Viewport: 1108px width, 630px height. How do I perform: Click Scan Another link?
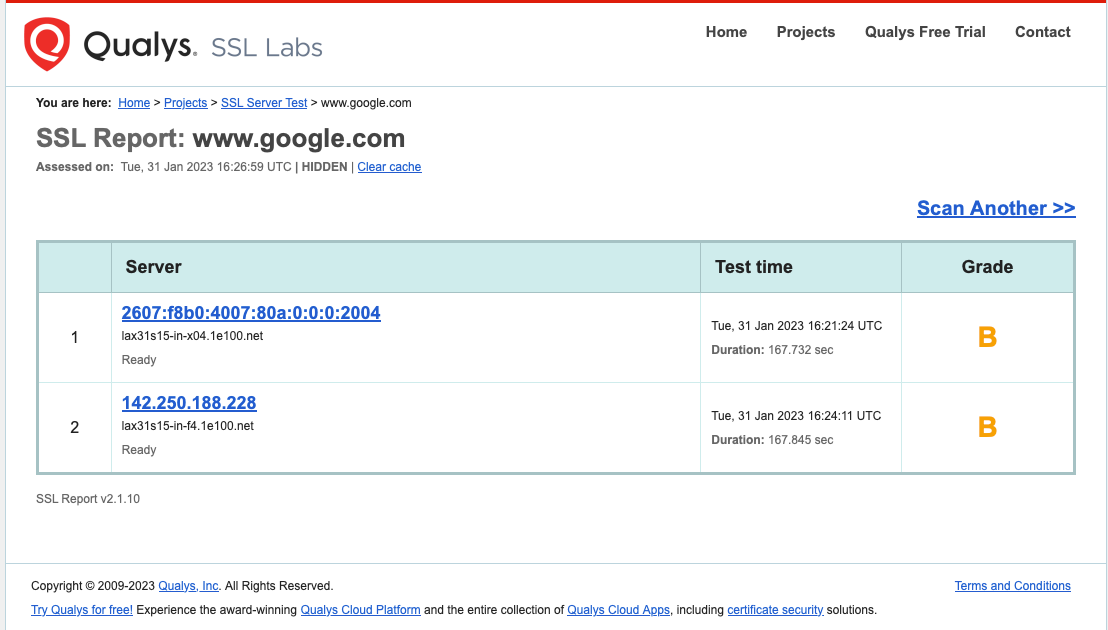[x=996, y=208]
